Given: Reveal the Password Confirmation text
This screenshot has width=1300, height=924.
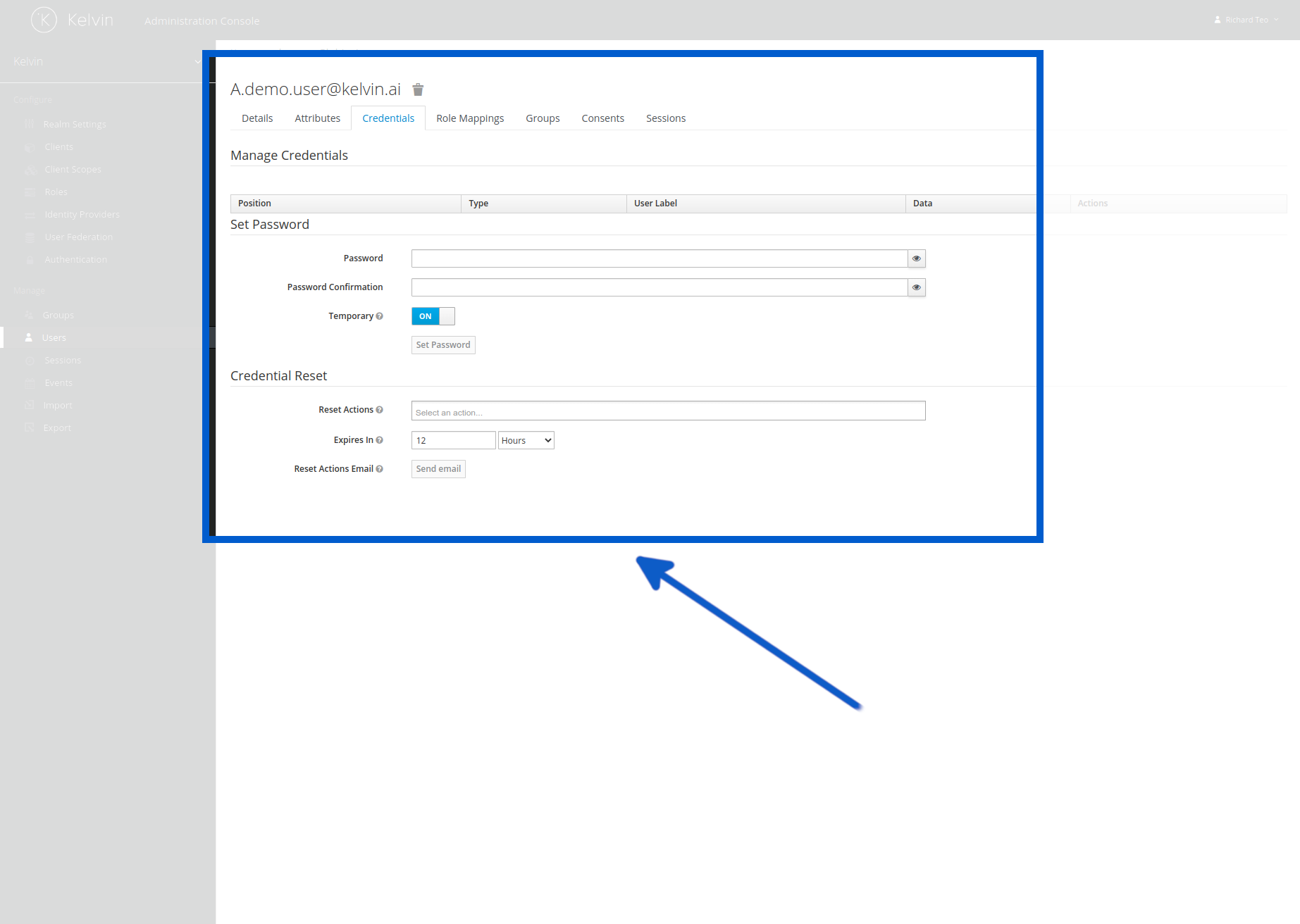Looking at the screenshot, I should click(x=915, y=287).
